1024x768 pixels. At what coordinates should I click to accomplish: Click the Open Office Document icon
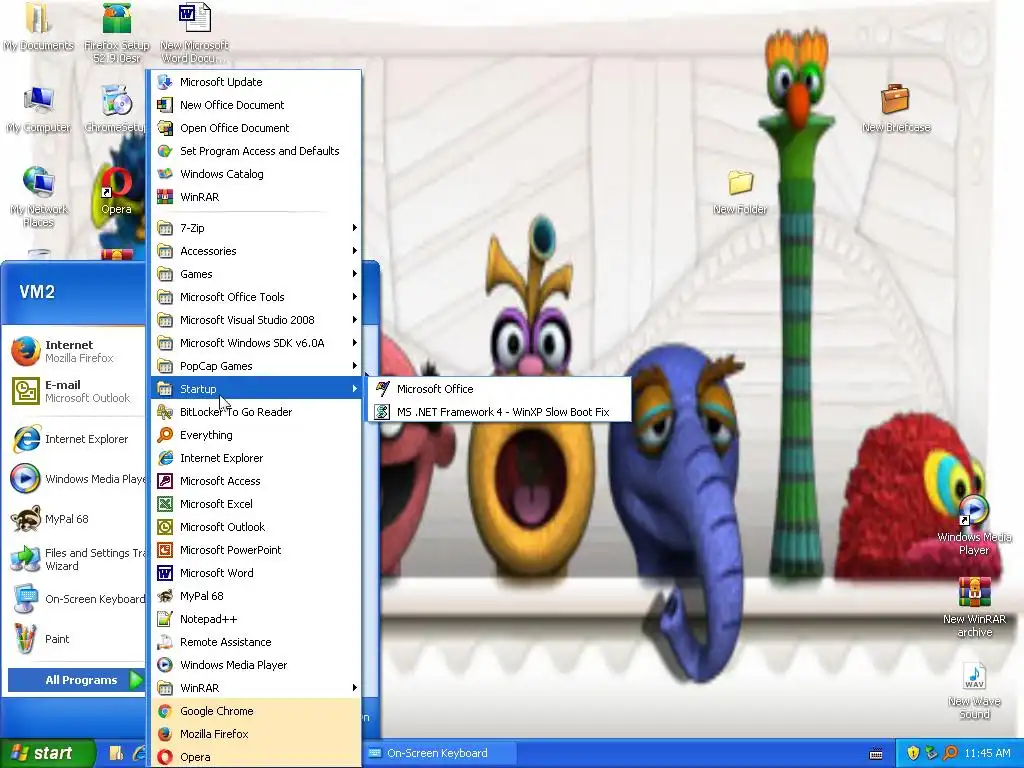pos(166,128)
